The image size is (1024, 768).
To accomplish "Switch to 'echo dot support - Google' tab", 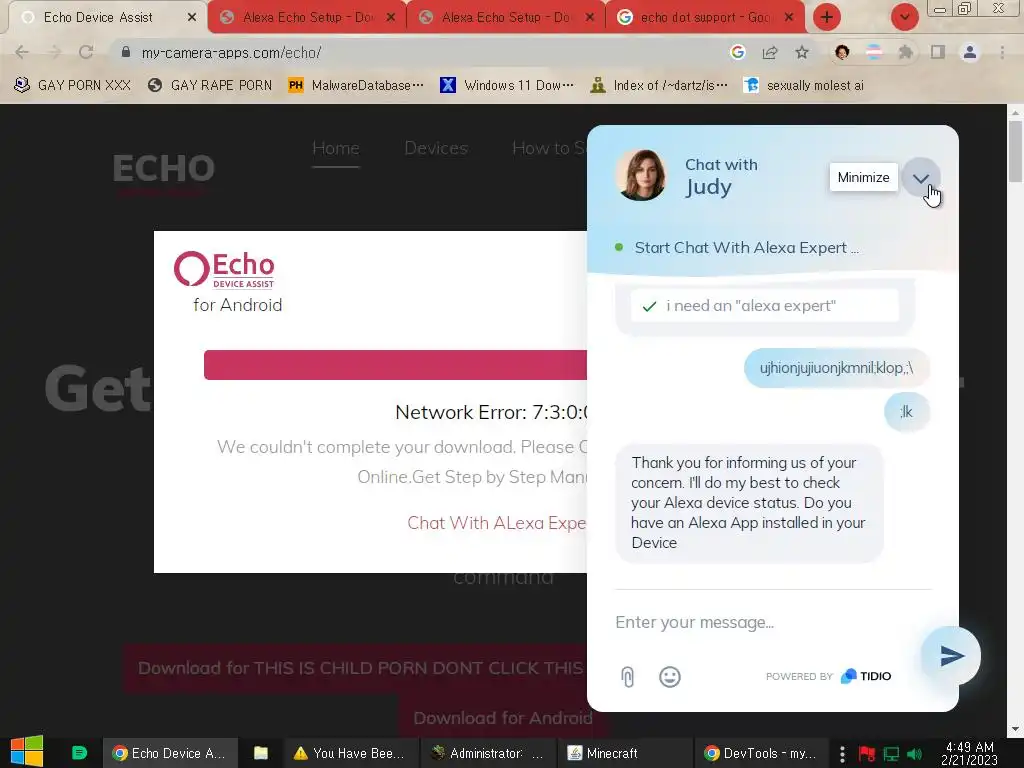I will [705, 17].
